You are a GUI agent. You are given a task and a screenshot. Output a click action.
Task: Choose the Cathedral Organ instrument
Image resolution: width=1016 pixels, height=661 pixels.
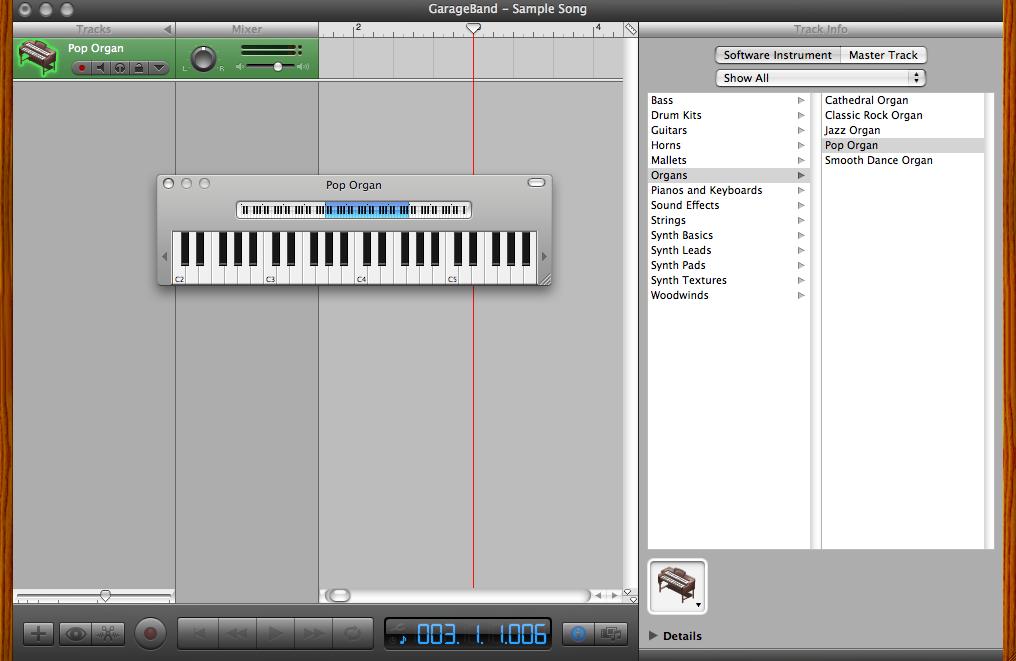[x=903, y=100]
